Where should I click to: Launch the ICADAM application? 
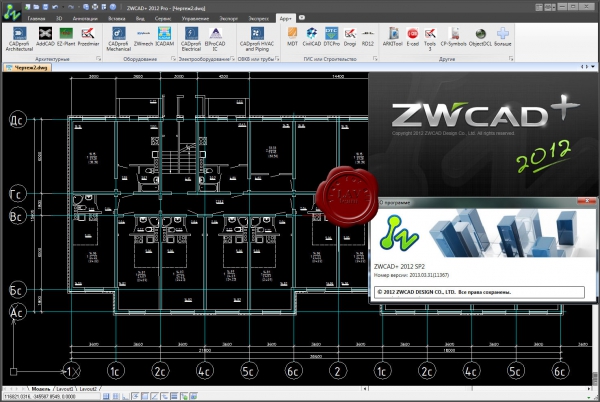coord(165,37)
